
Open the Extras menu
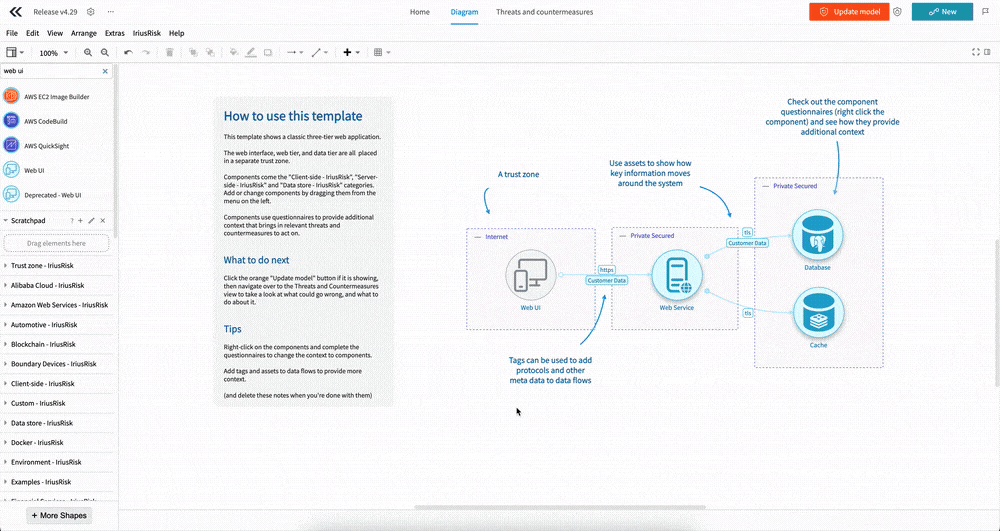115,33
